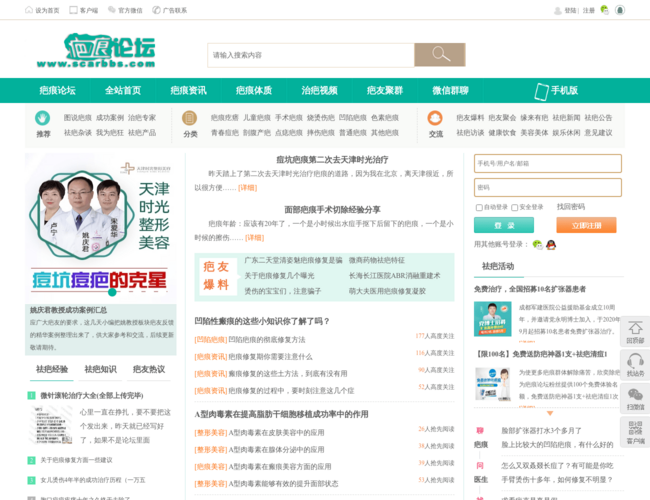650x500 pixels.
Task: Open the 扫微信 WeChat scan widget
Action: [635, 398]
